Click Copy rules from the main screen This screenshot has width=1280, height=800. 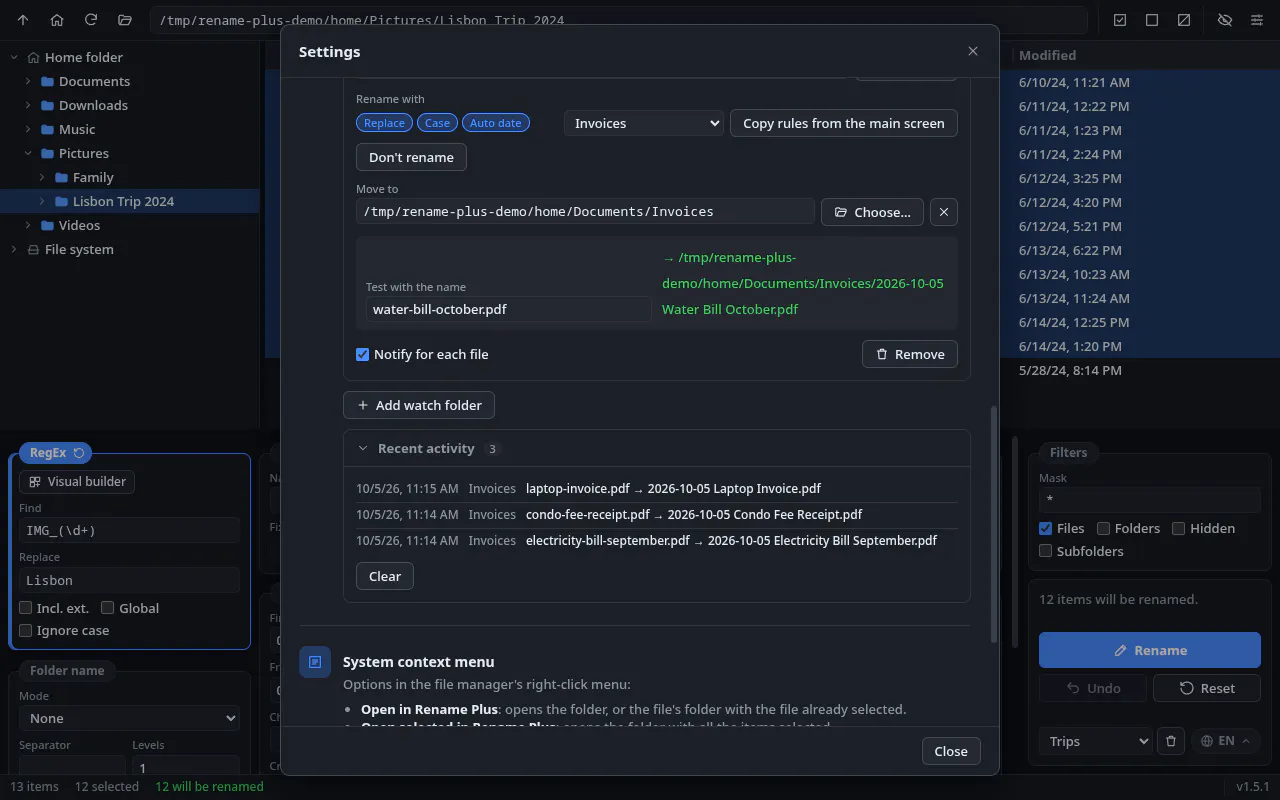pos(844,123)
